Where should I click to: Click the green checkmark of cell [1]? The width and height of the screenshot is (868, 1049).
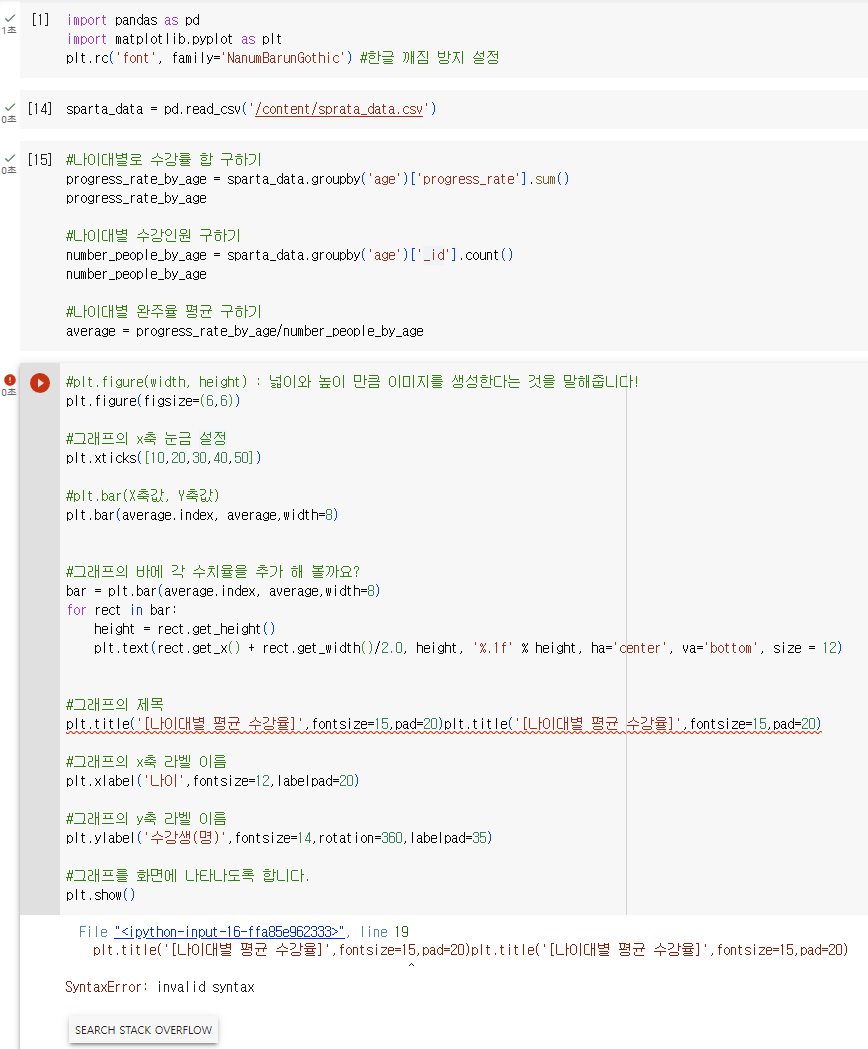(9, 19)
